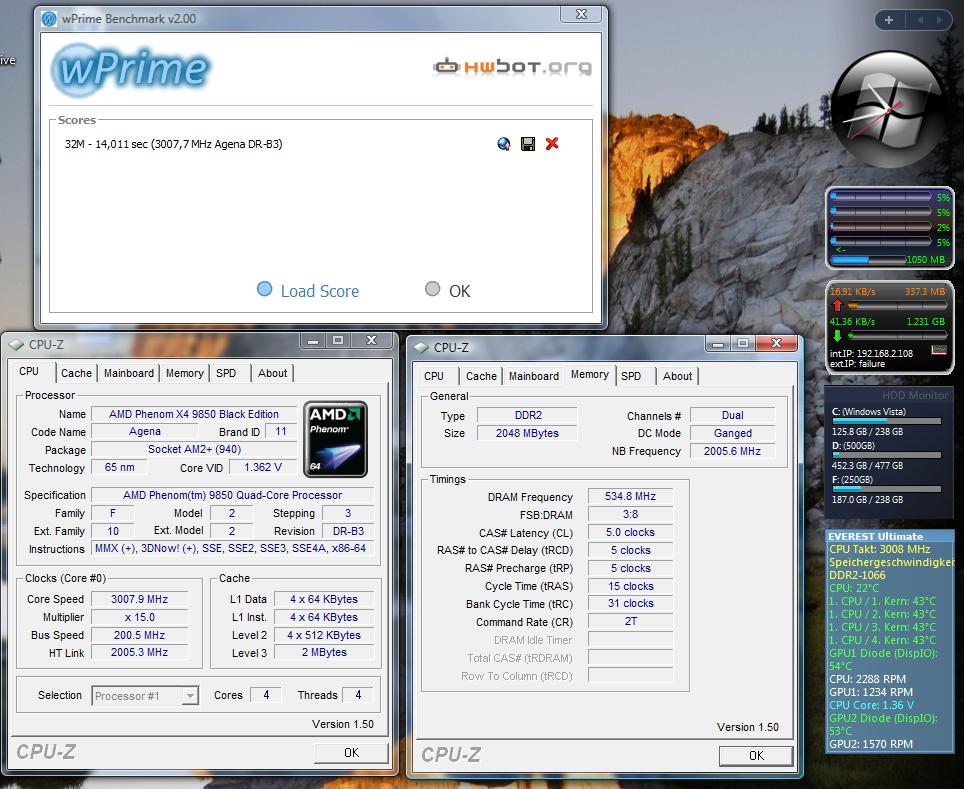The image size is (964, 789).
Task: Go to next sidebar gadget page arrow
Action: 939,20
